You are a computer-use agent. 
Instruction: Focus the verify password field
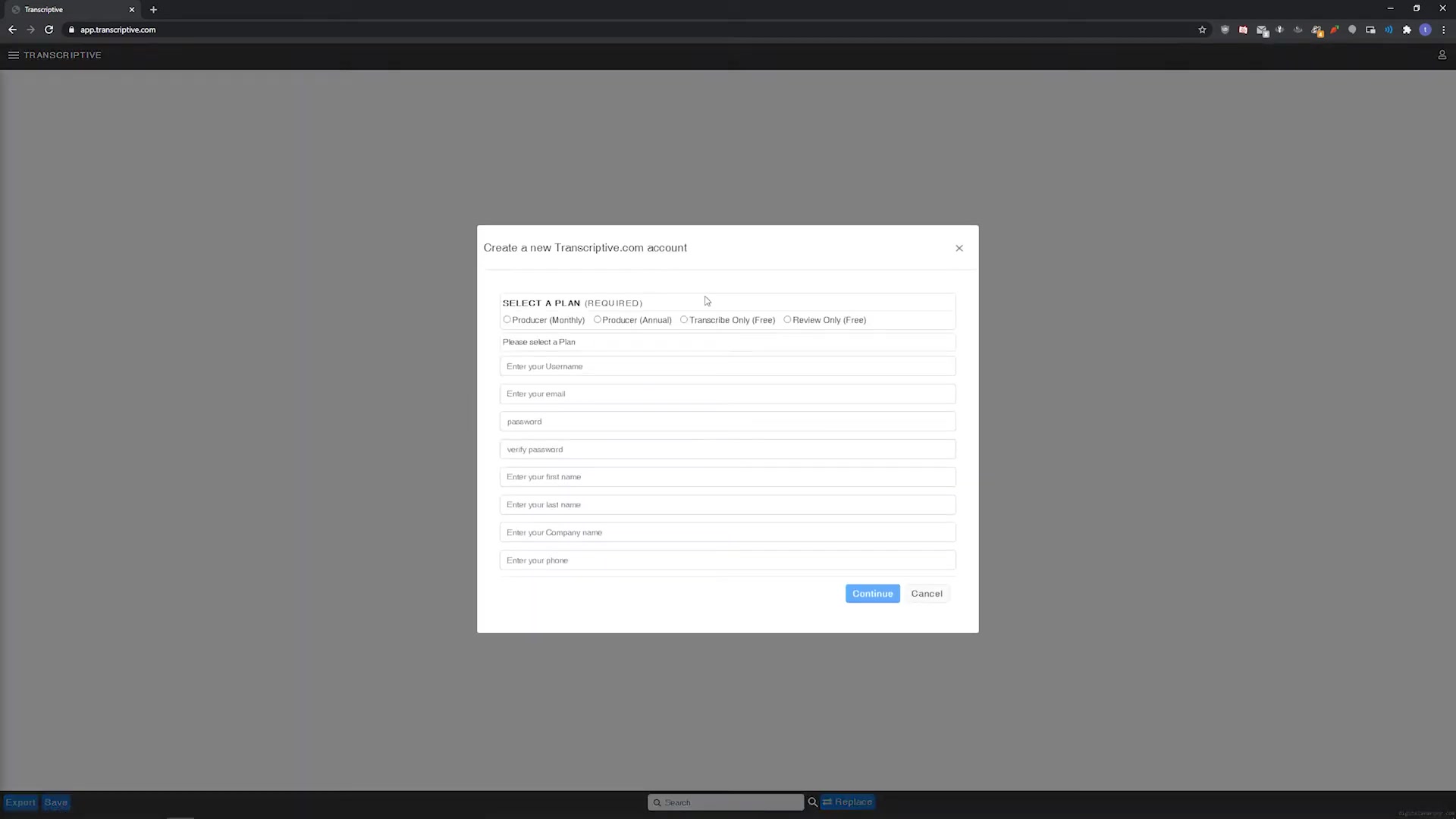pos(727,450)
